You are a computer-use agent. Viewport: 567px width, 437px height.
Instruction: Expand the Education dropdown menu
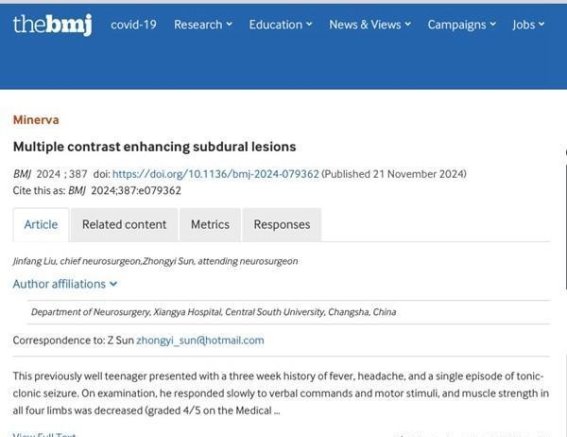tap(280, 25)
